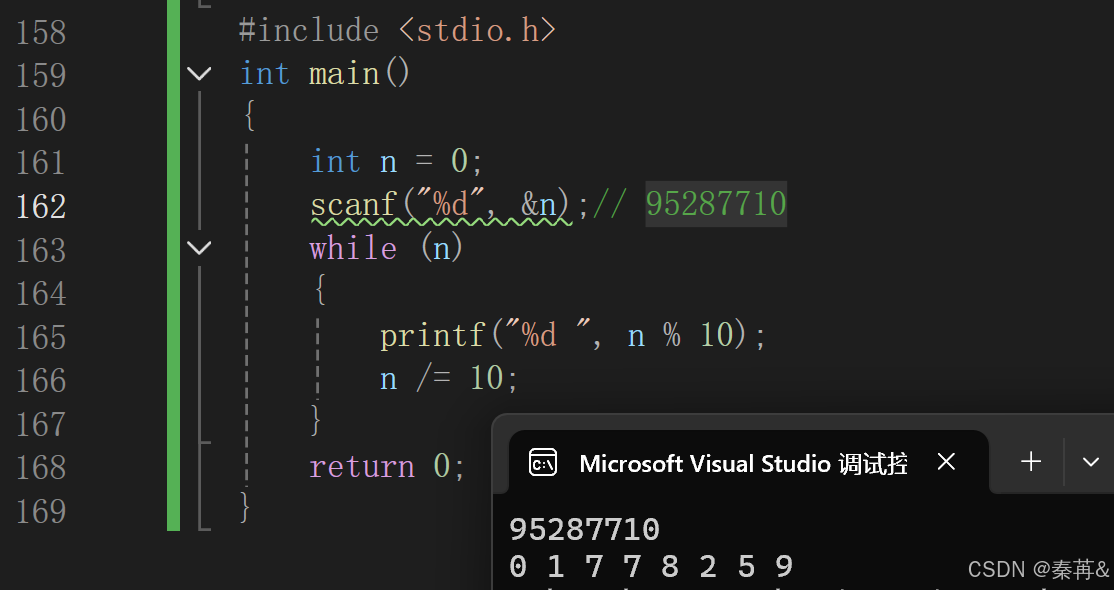Click the scanf call with warning underline
1114x590 pixels.
(440, 205)
